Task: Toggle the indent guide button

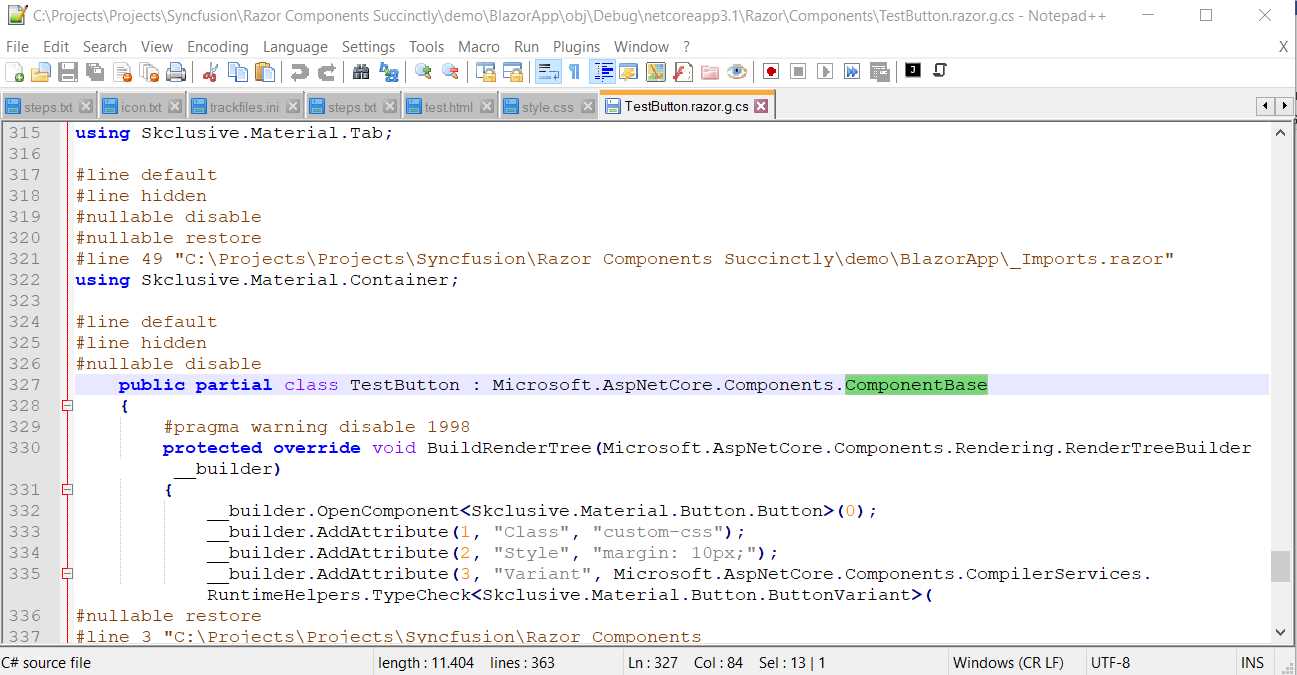Action: [x=603, y=71]
